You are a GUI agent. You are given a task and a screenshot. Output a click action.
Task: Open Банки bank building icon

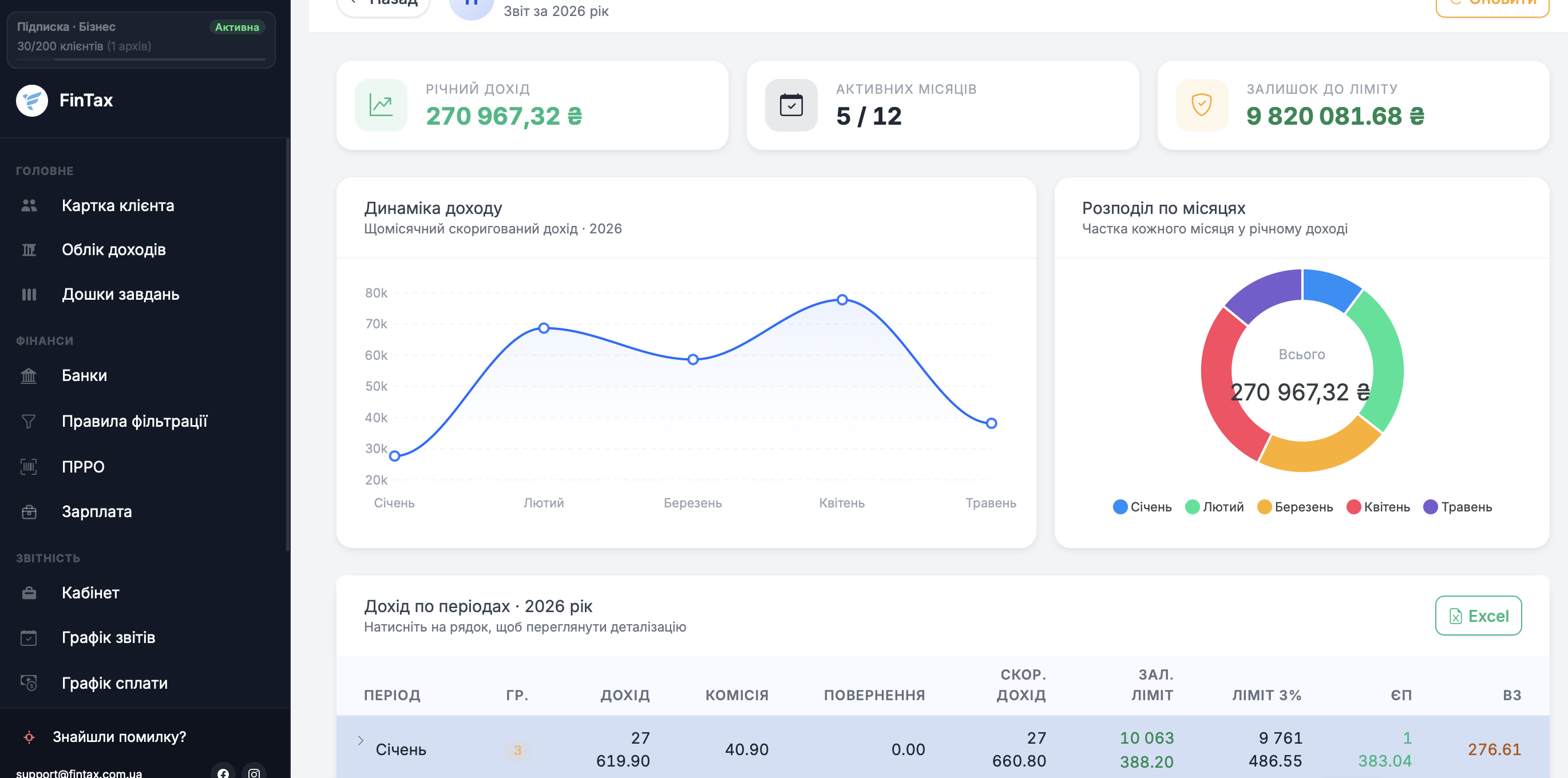[29, 376]
